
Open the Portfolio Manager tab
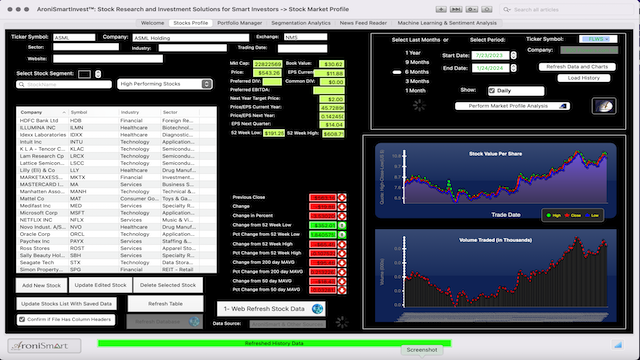click(x=240, y=23)
